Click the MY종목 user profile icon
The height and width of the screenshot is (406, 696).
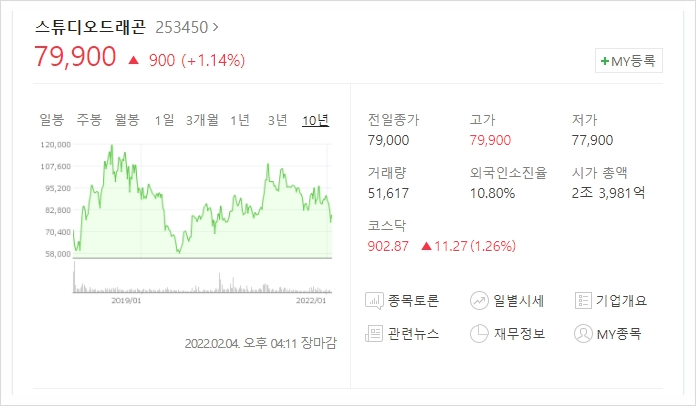[583, 334]
